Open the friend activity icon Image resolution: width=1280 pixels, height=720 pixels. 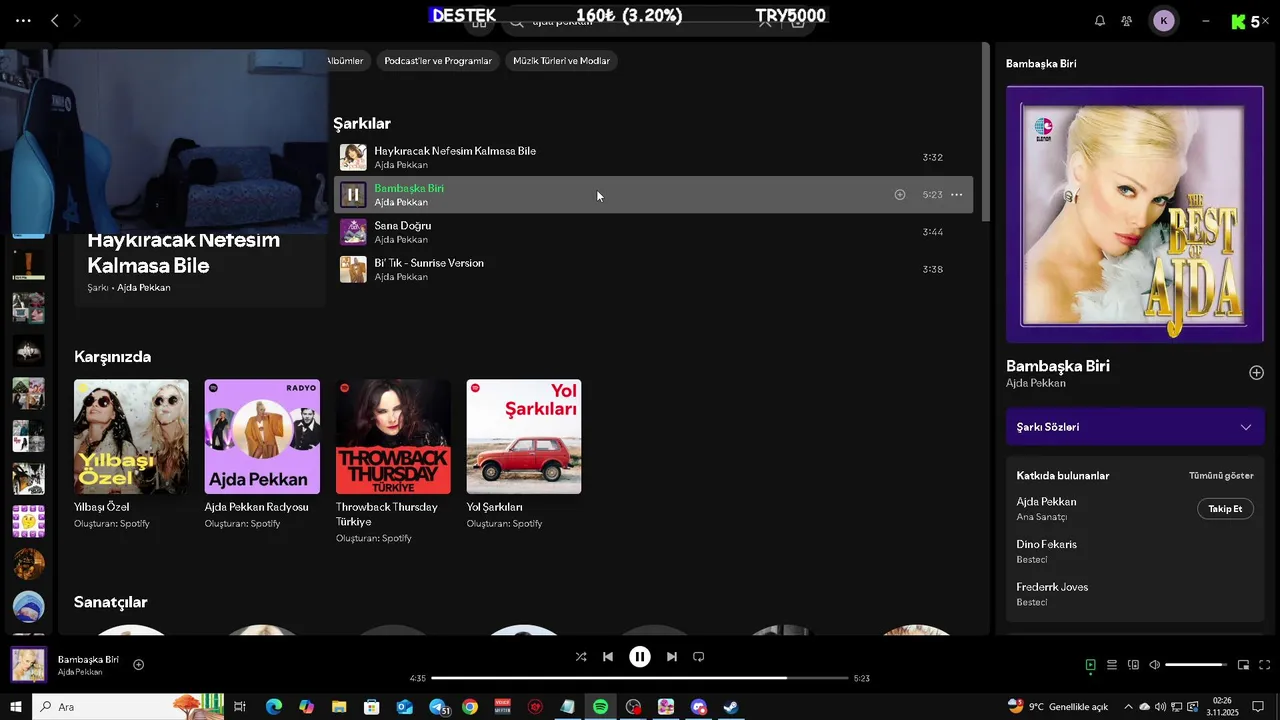click(x=1127, y=20)
